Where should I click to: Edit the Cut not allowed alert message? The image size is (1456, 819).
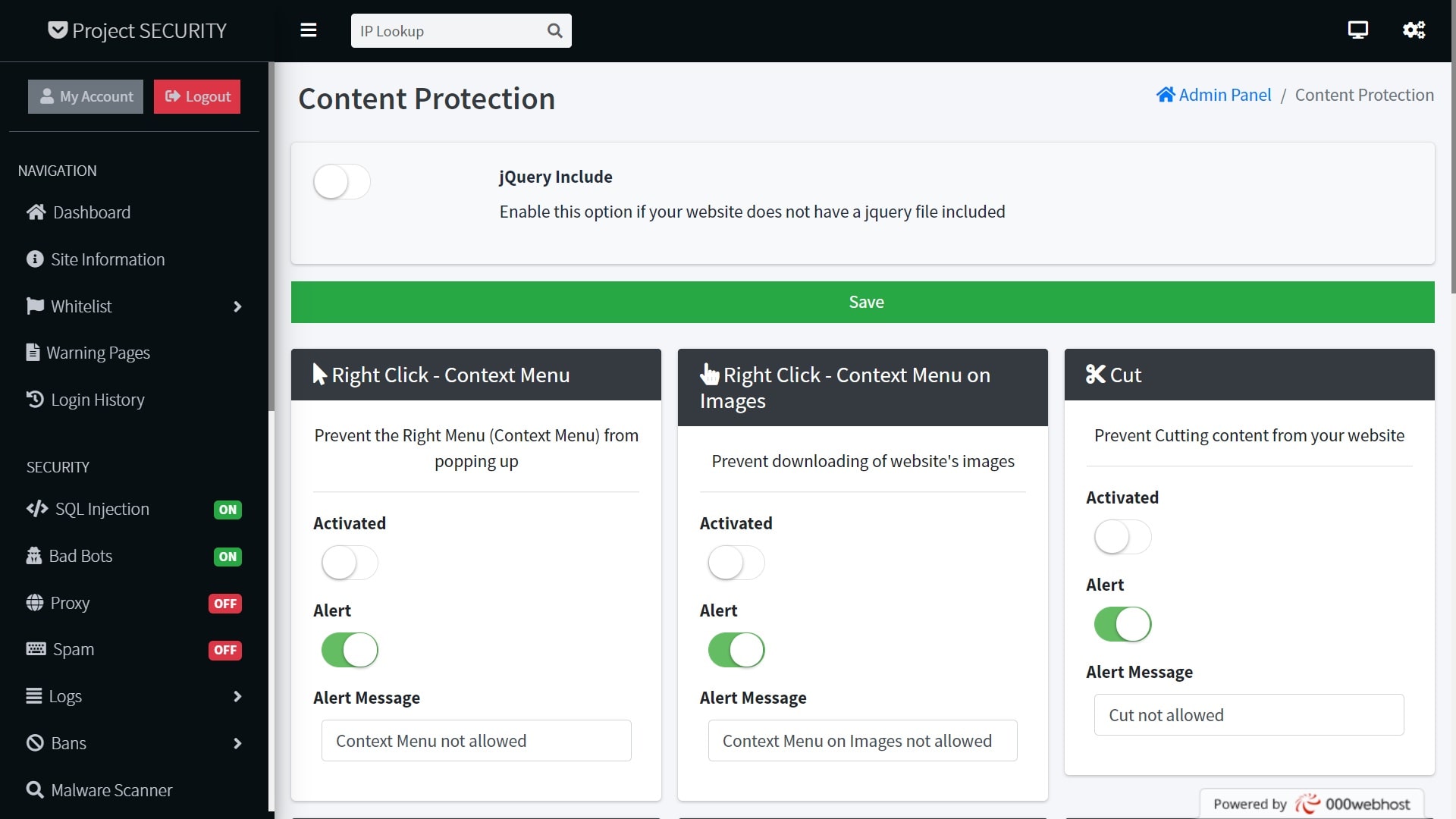pyautogui.click(x=1248, y=714)
